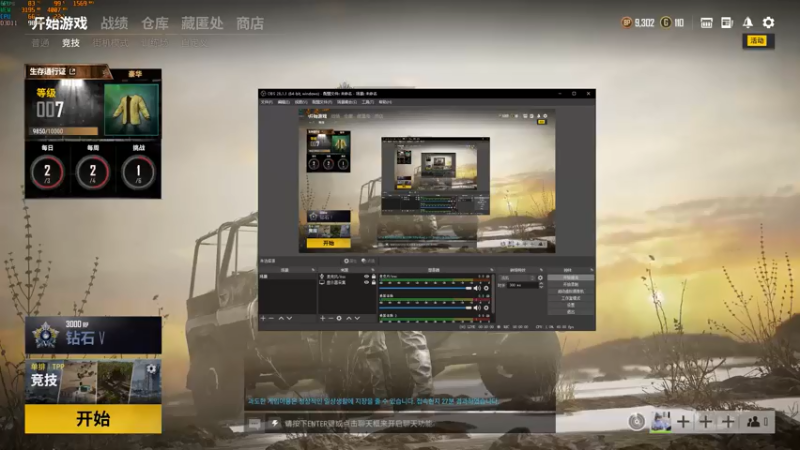Open mode settings gear on 竞技 card
The height and width of the screenshot is (450, 800).
pos(151,369)
